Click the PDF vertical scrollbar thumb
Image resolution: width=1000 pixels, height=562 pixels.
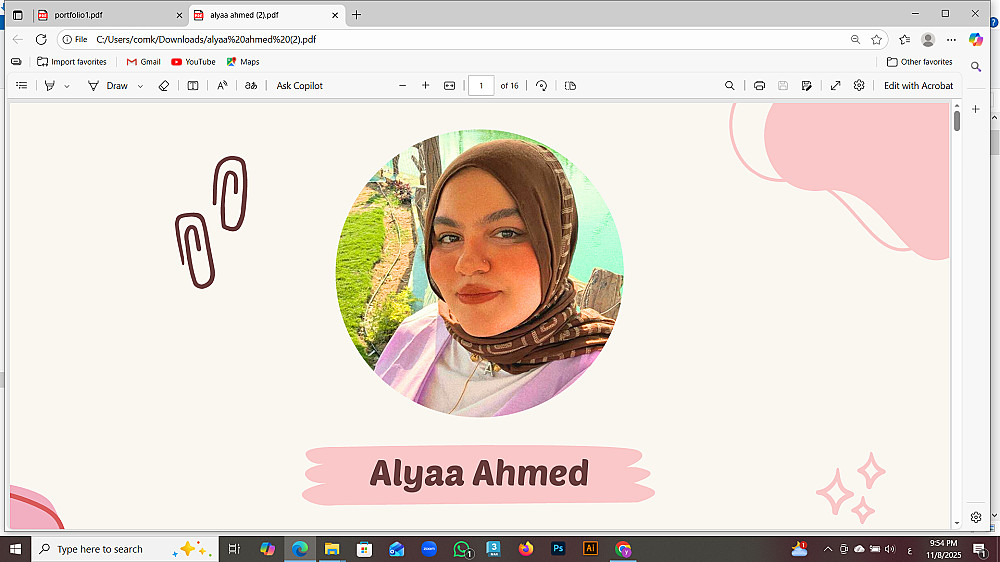coord(957,121)
